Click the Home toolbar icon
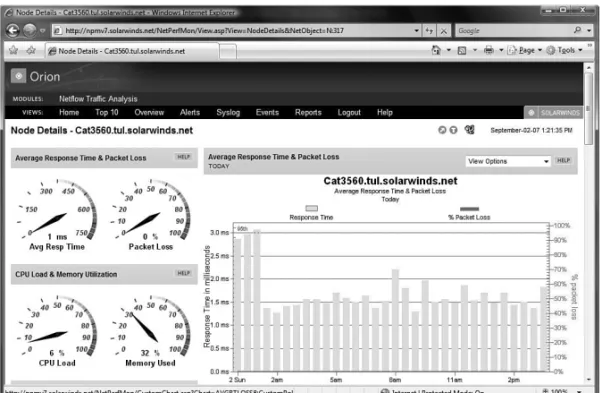Viewport: 602px width, 393px height. pyautogui.click(x=436, y=50)
